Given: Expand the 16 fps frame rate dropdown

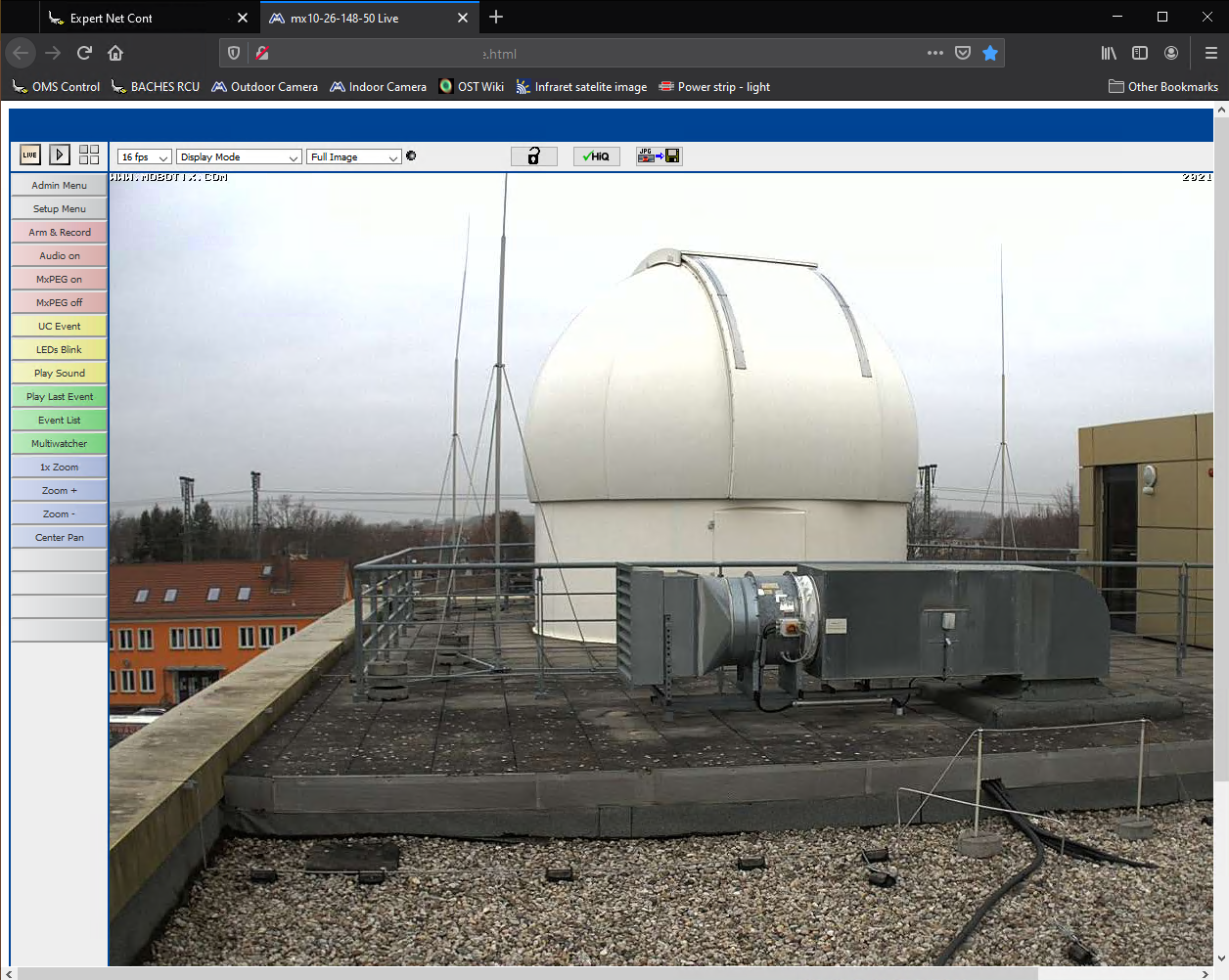Looking at the screenshot, I should point(145,157).
